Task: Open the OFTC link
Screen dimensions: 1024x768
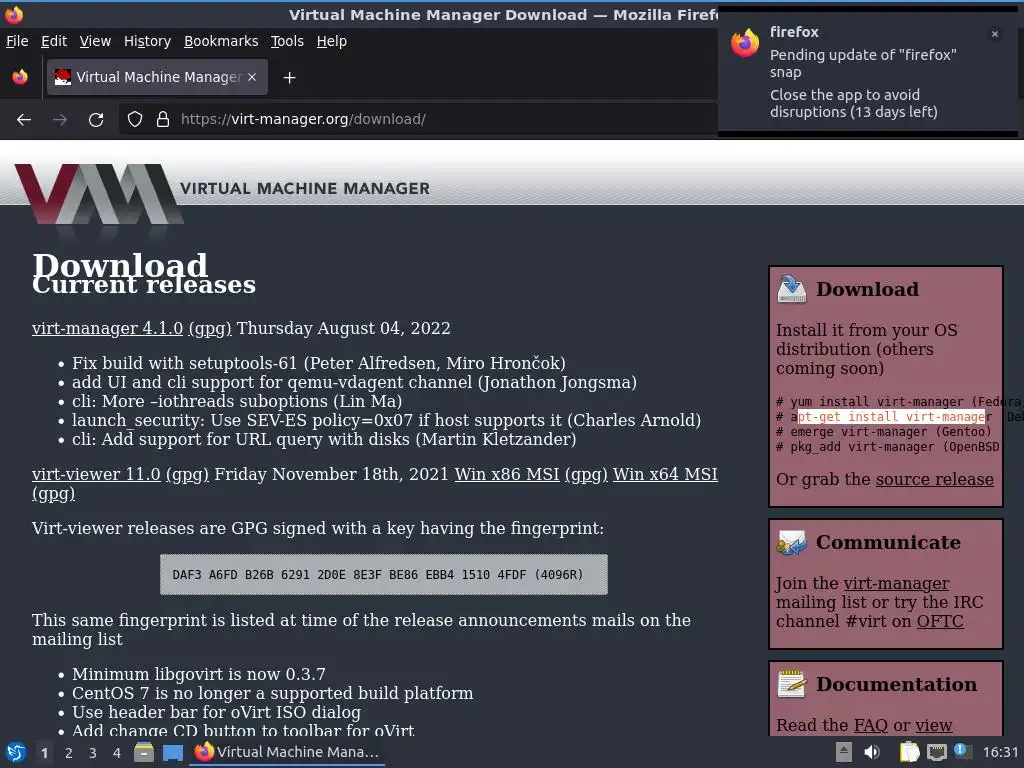Action: click(x=940, y=621)
